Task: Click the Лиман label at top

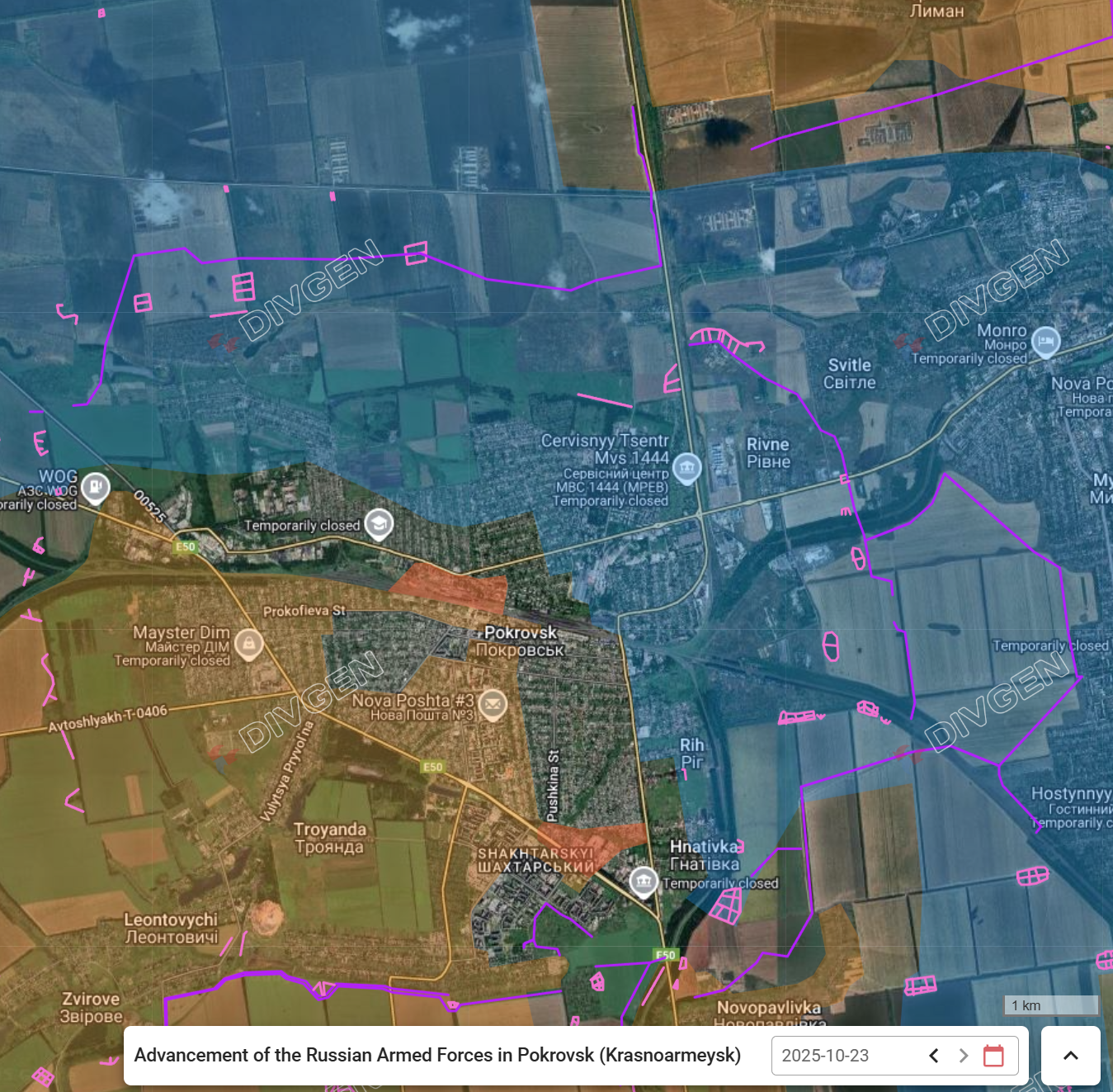Action: pyautogui.click(x=936, y=11)
